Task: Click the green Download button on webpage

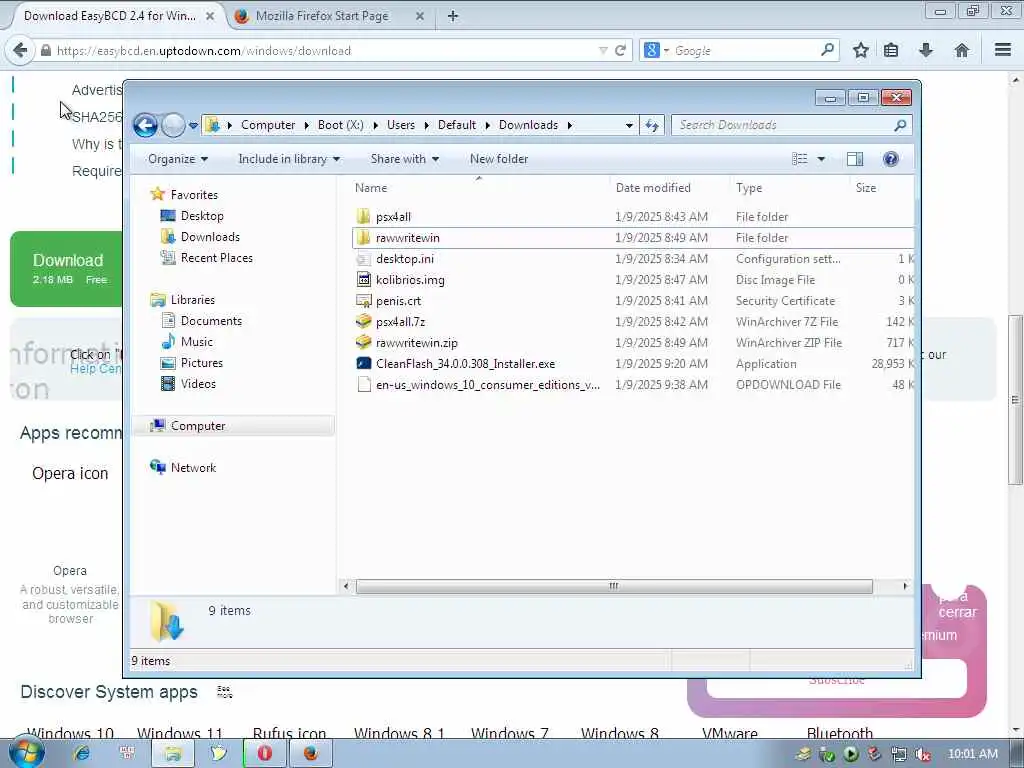Action: [67, 268]
